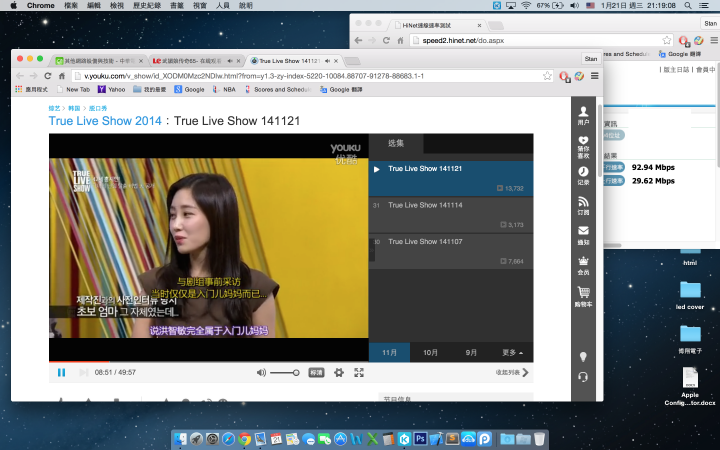Open the 我的最愛 bookmarks folder

[150, 90]
